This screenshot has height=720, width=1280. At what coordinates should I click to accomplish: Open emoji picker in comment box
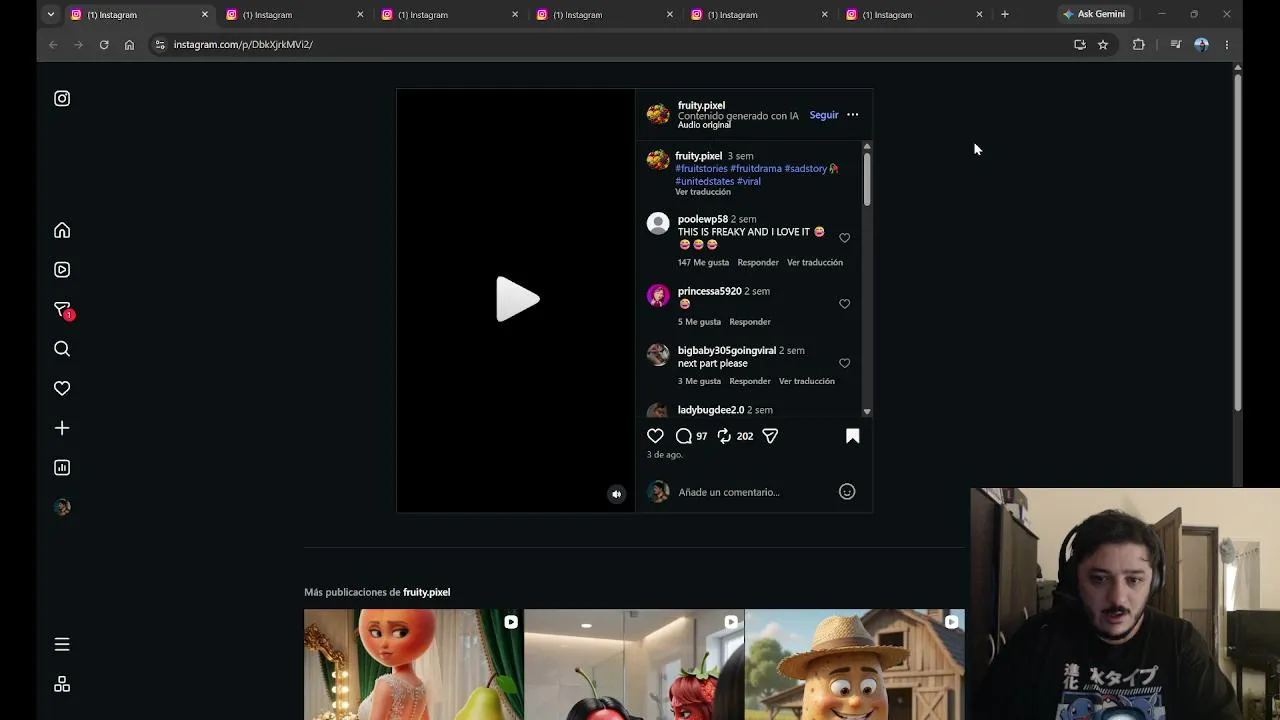pos(847,492)
